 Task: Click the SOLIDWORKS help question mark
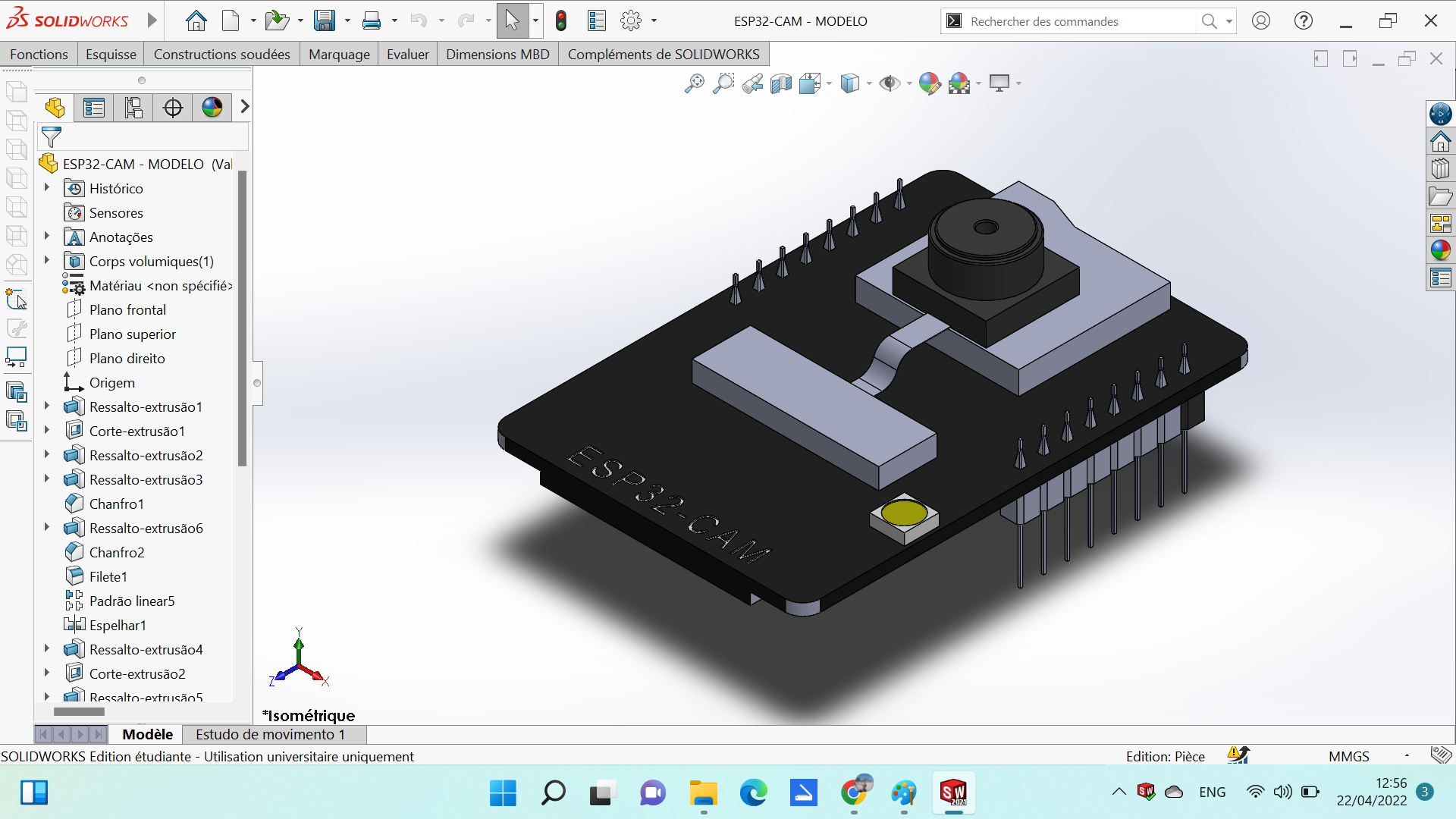coord(1303,20)
